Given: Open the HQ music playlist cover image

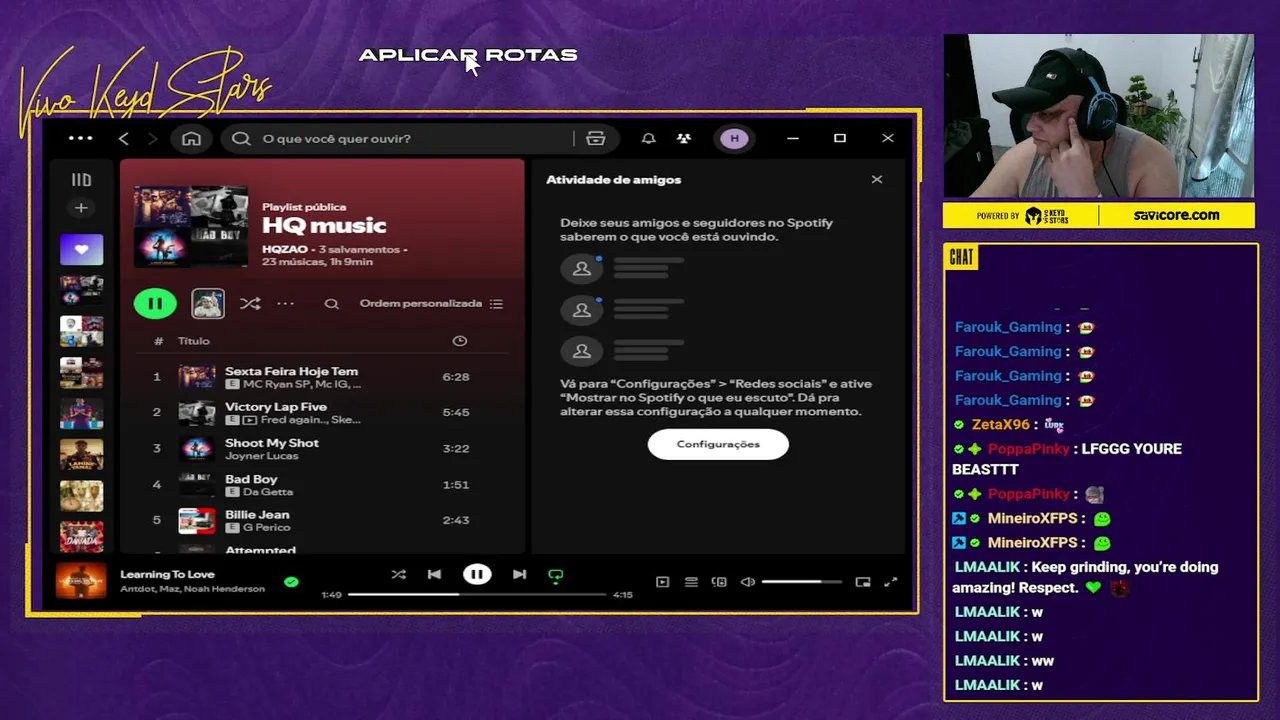Looking at the screenshot, I should click(191, 226).
